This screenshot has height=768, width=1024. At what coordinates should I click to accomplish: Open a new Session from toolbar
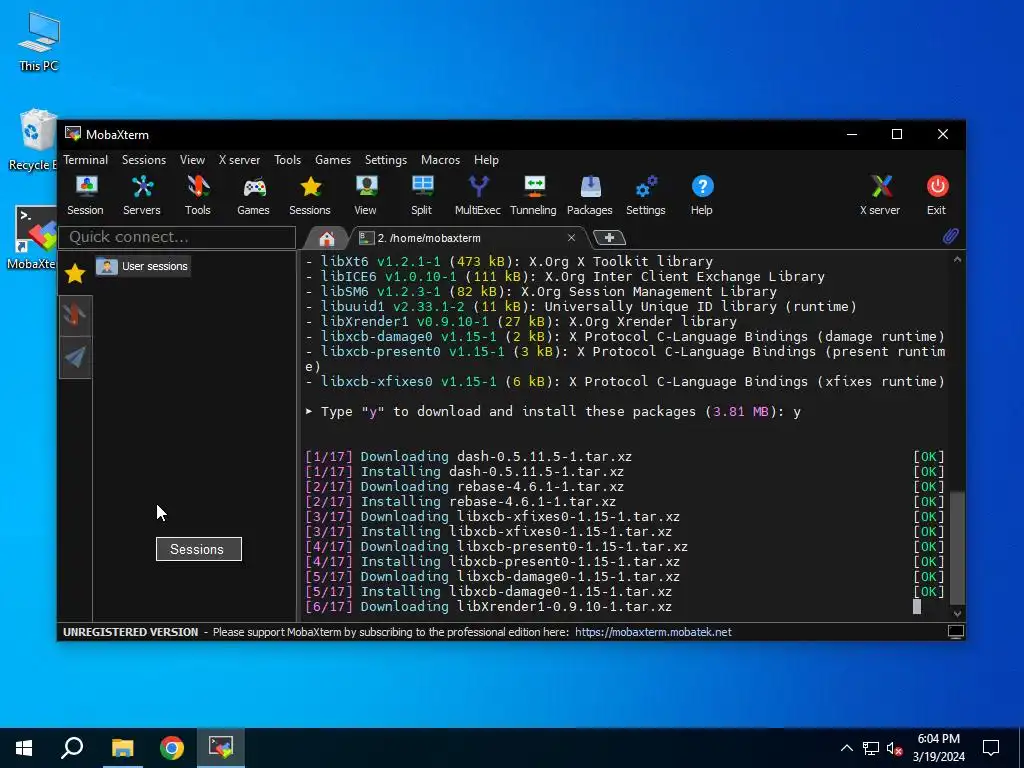pyautogui.click(x=86, y=195)
